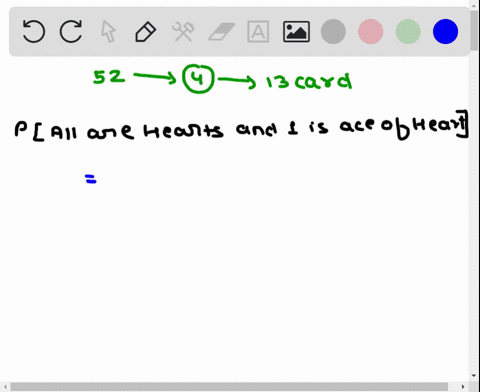Click the vertical scrollbar thumb
The width and height of the screenshot is (480, 392).
[474, 31]
